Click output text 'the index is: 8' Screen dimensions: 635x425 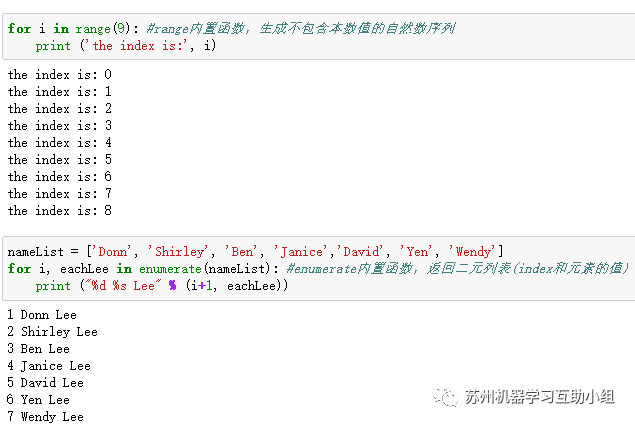click(60, 211)
